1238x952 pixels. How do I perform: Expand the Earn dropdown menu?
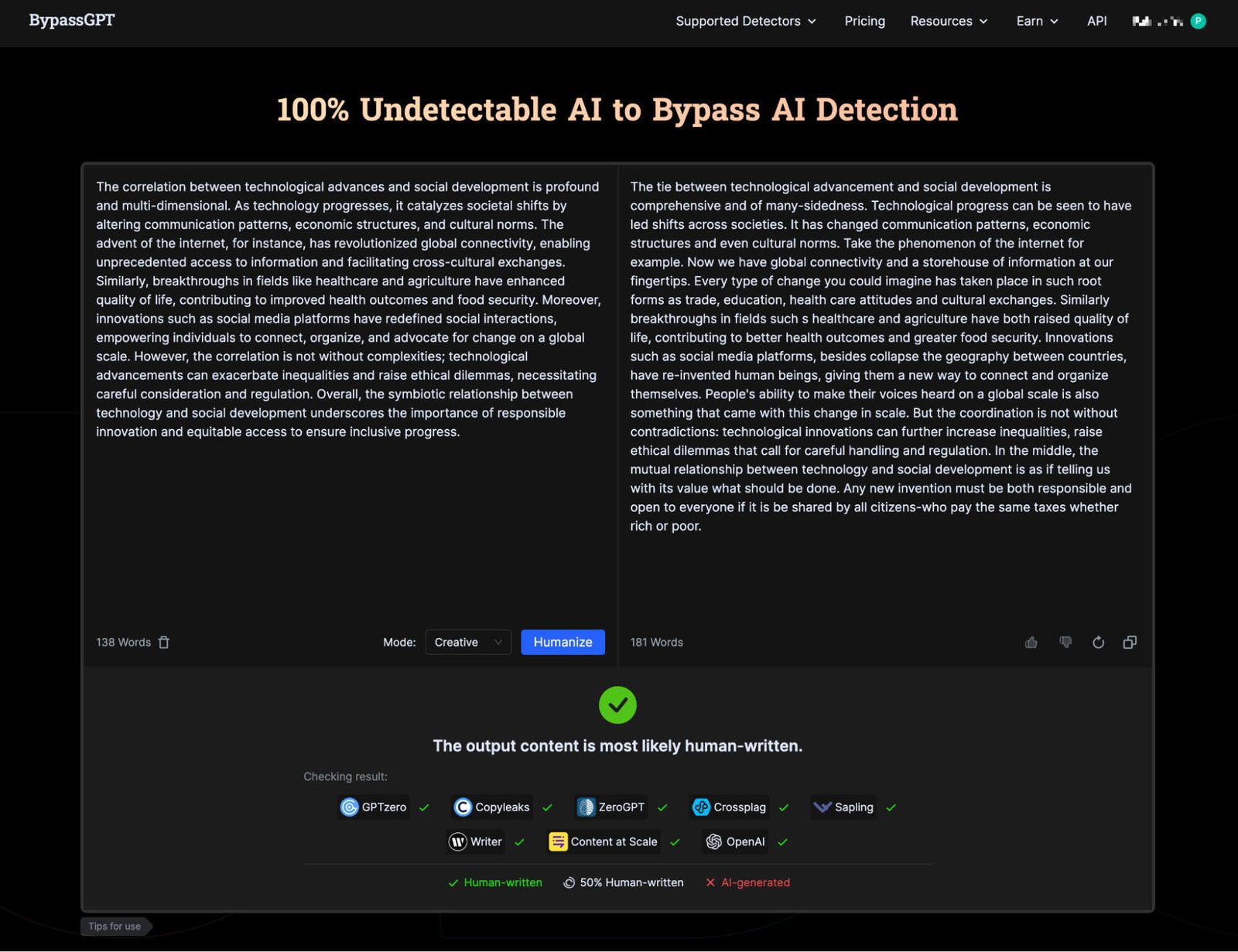pos(1037,21)
